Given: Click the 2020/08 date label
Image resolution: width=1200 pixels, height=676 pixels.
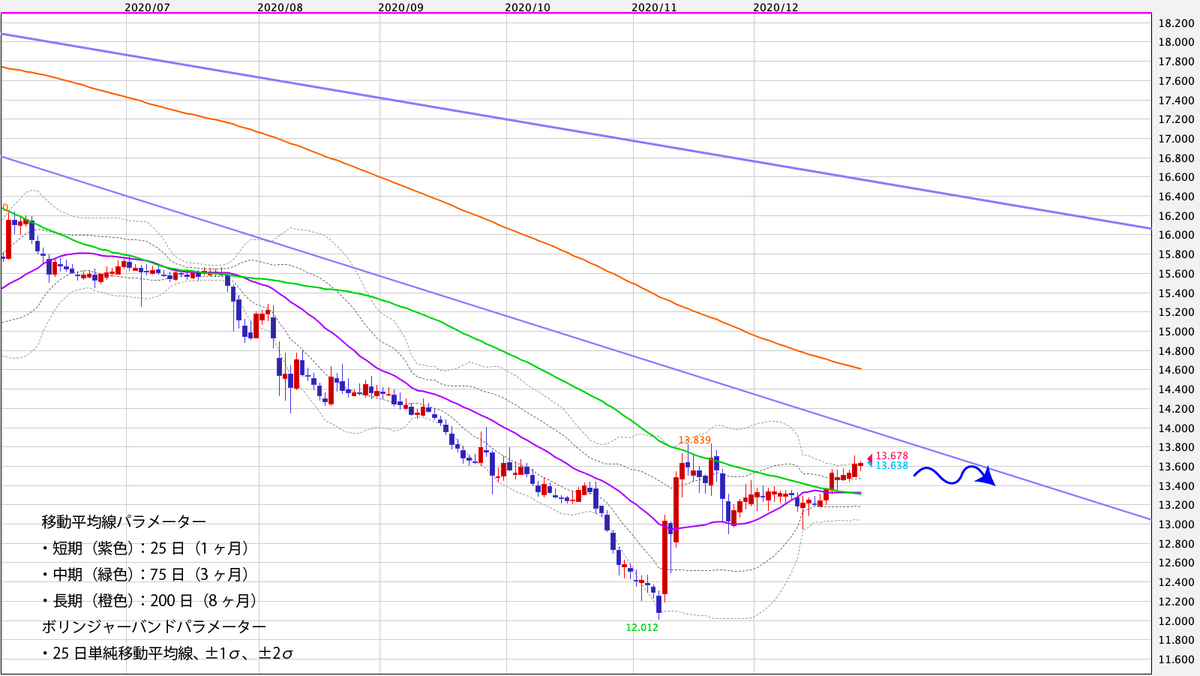Looking at the screenshot, I should (x=282, y=6).
